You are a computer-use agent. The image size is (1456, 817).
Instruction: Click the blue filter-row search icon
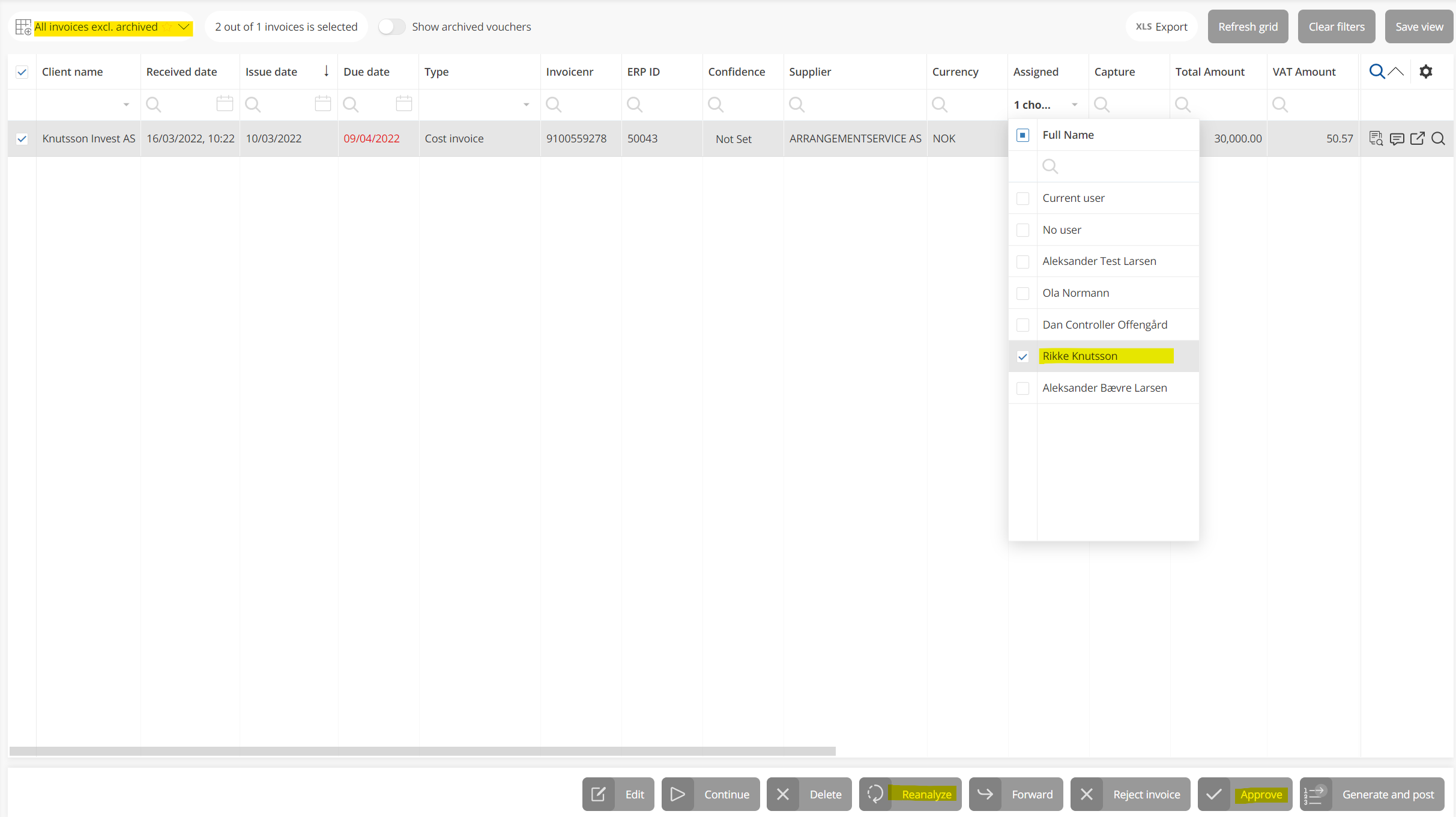tap(1377, 71)
